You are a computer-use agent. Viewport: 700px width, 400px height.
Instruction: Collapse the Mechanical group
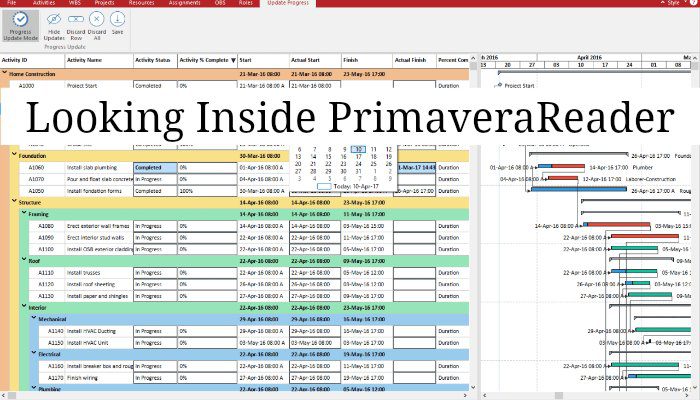(x=34, y=318)
